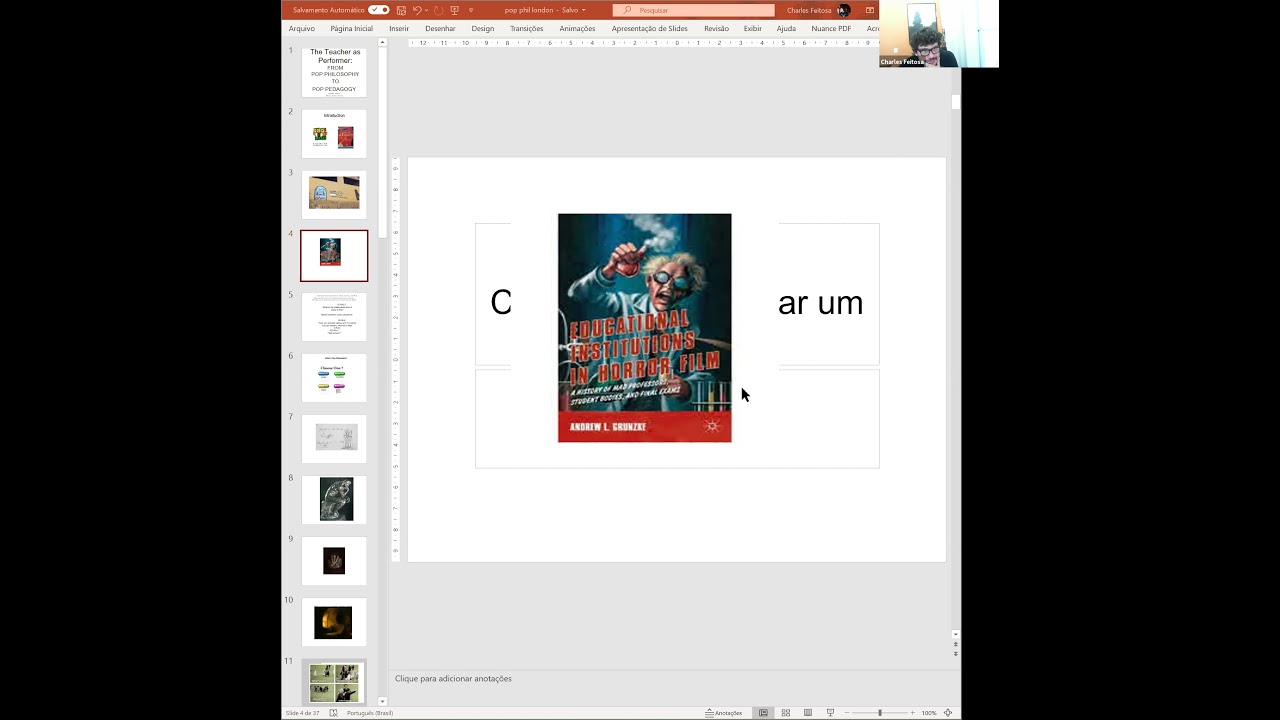Click the Pesquisar search box
1280x720 pixels.
(x=693, y=10)
